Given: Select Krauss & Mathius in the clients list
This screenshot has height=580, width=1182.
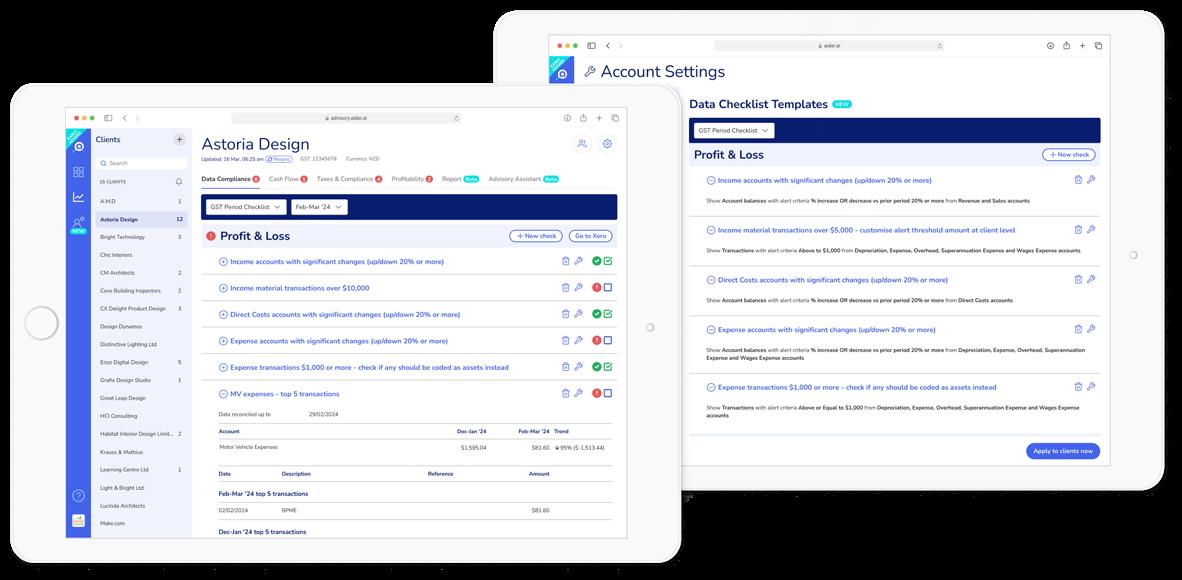Looking at the screenshot, I should click(141, 452).
